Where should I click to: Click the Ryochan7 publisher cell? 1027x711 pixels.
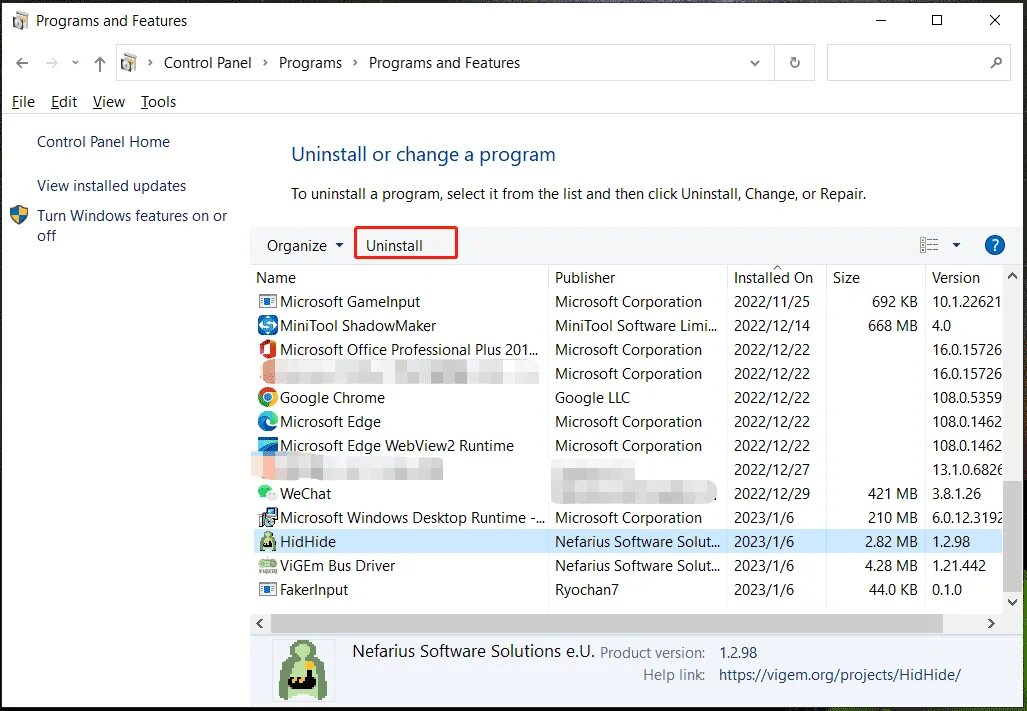pos(586,590)
